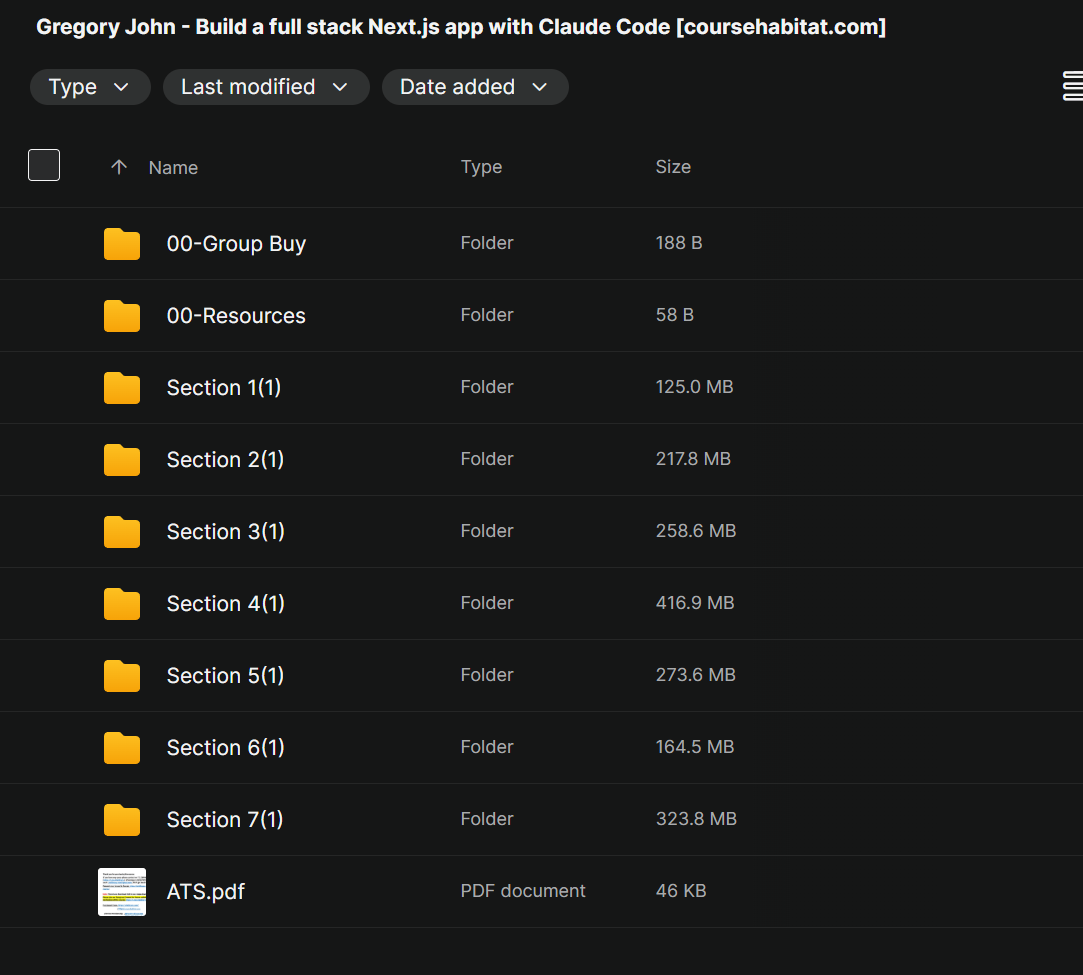Open the Section 2(1) folder name
1083x975 pixels.
click(225, 460)
